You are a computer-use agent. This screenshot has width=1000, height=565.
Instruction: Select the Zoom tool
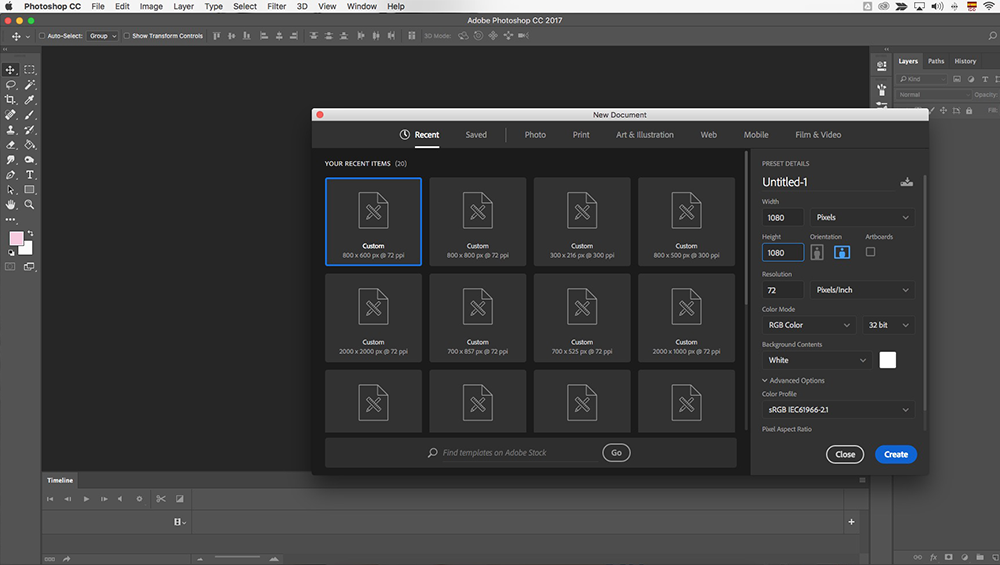tap(29, 205)
